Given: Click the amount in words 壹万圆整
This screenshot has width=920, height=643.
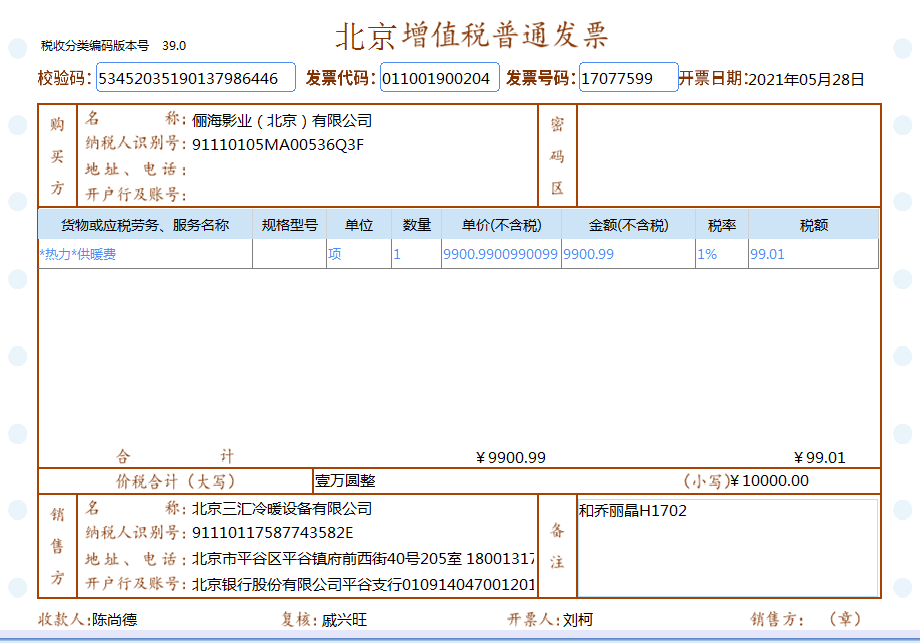Looking at the screenshot, I should [345, 481].
